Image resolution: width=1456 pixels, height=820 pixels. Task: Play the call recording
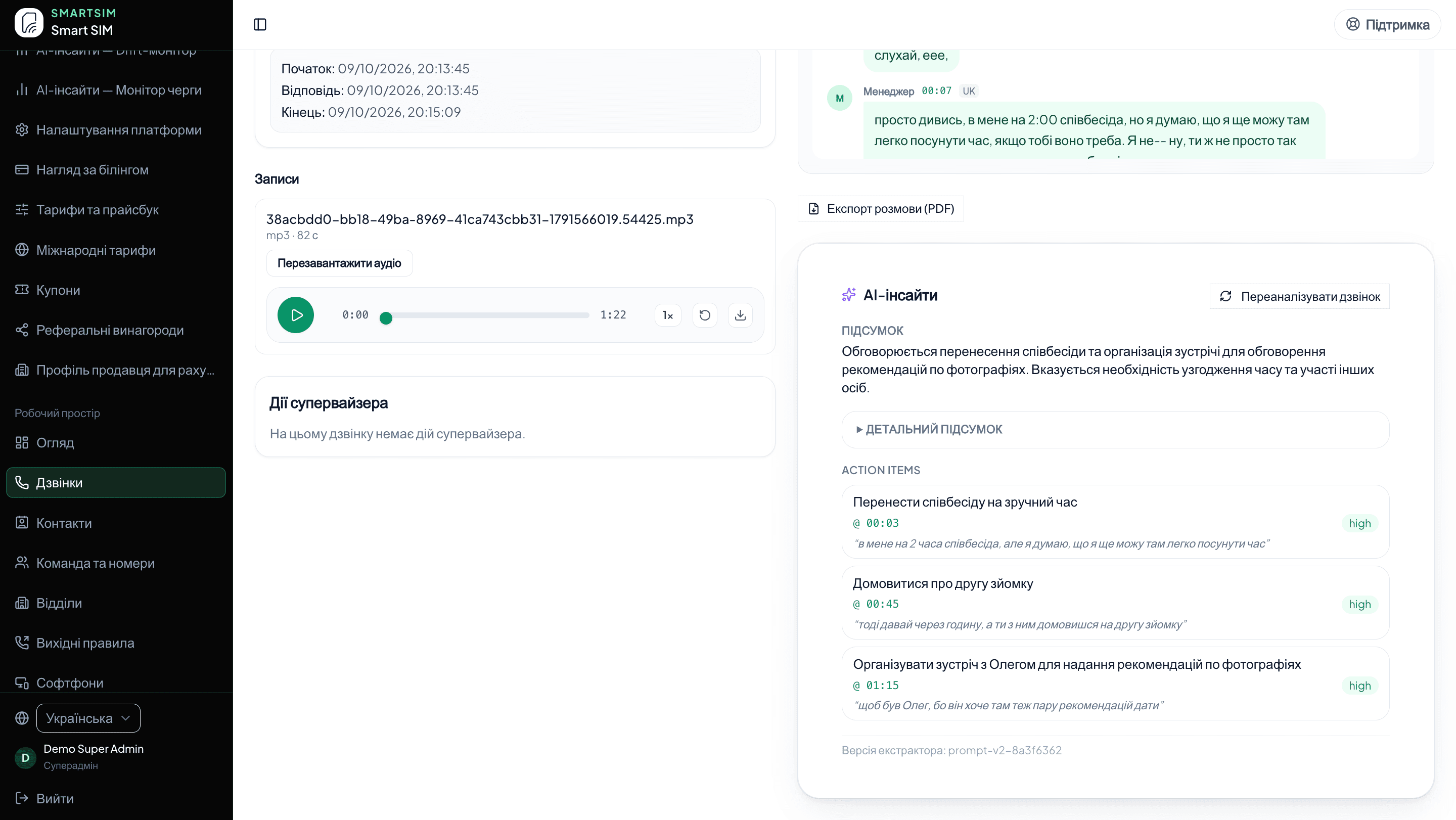[296, 315]
